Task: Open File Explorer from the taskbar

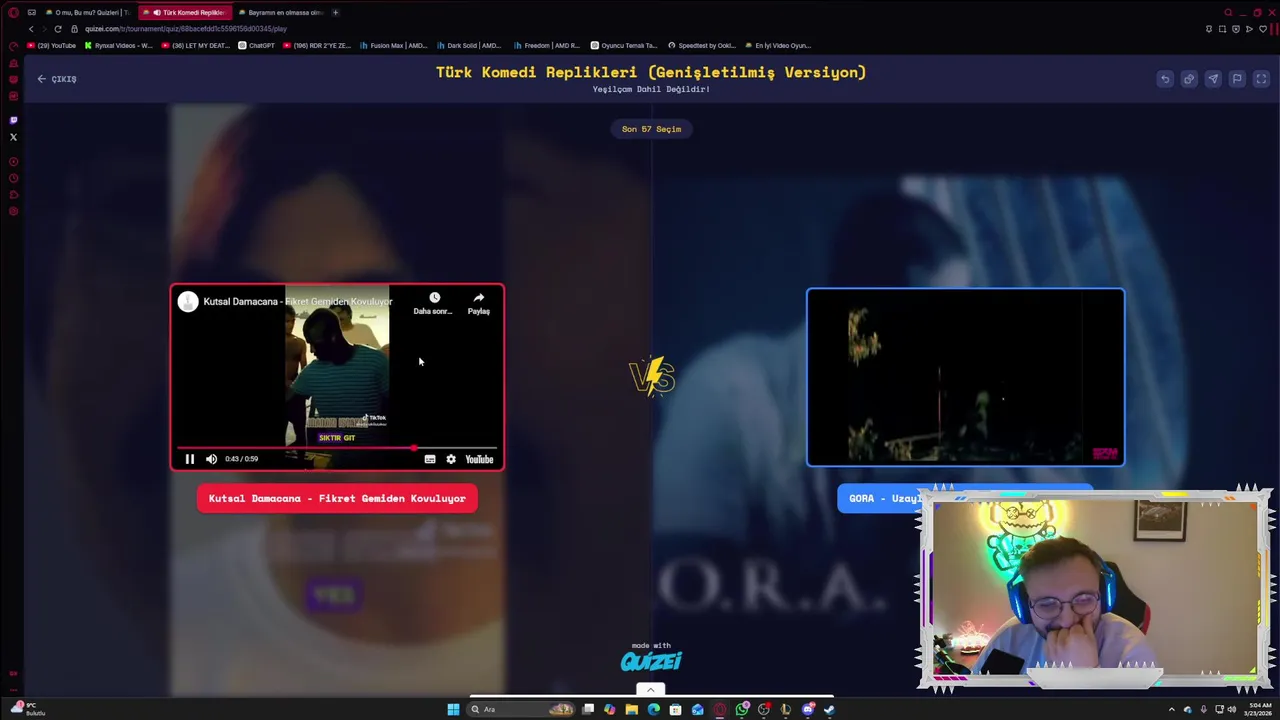Action: pyautogui.click(x=632, y=709)
